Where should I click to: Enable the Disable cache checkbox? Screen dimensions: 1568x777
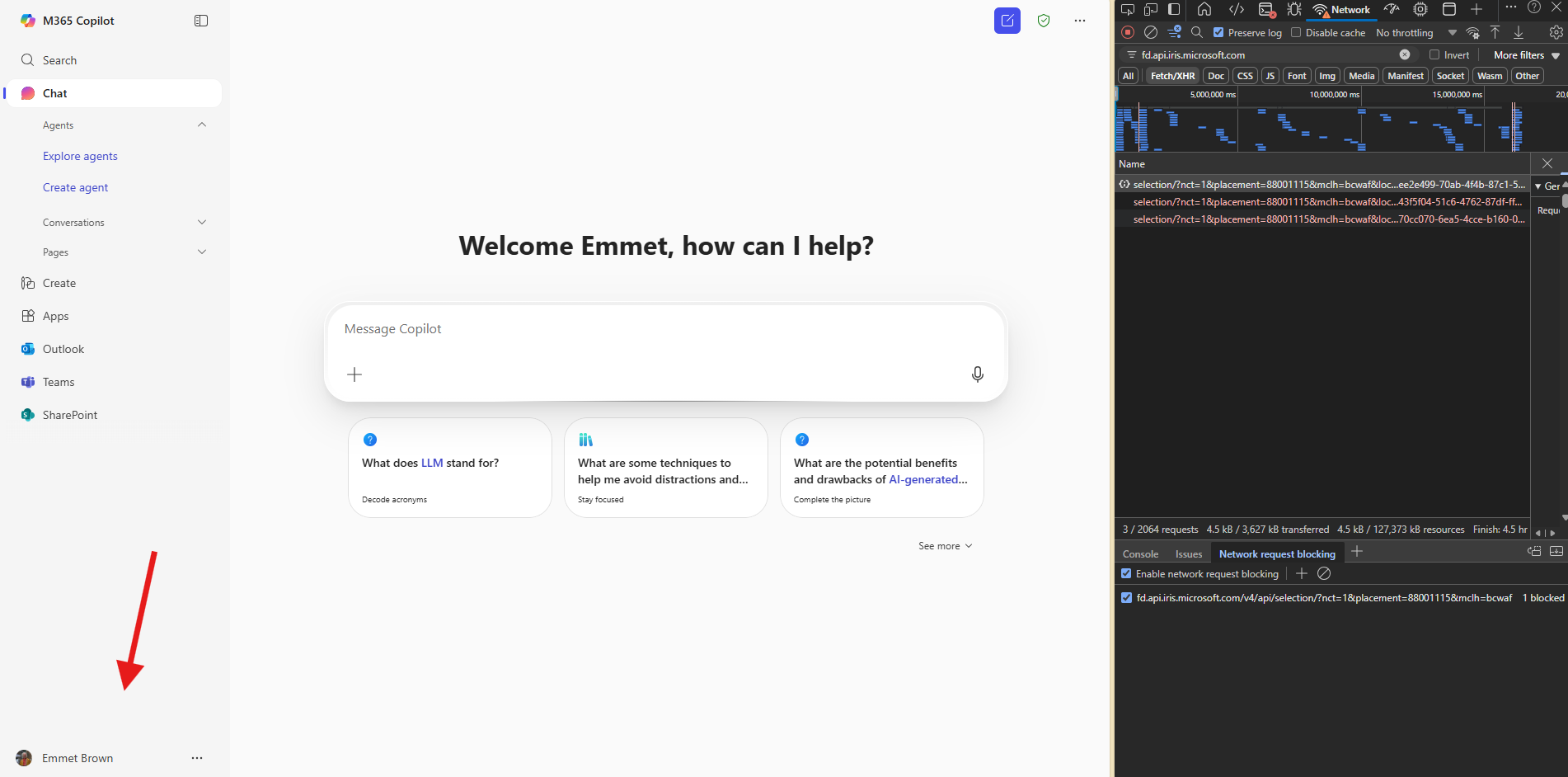(x=1296, y=33)
